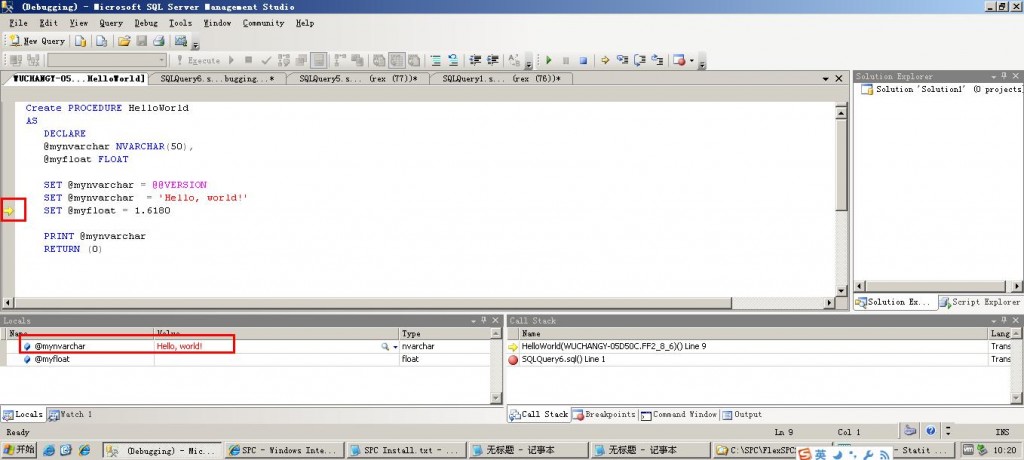This screenshot has width=1024, height=460.
Task: Open the Debug menu
Action: (x=146, y=23)
